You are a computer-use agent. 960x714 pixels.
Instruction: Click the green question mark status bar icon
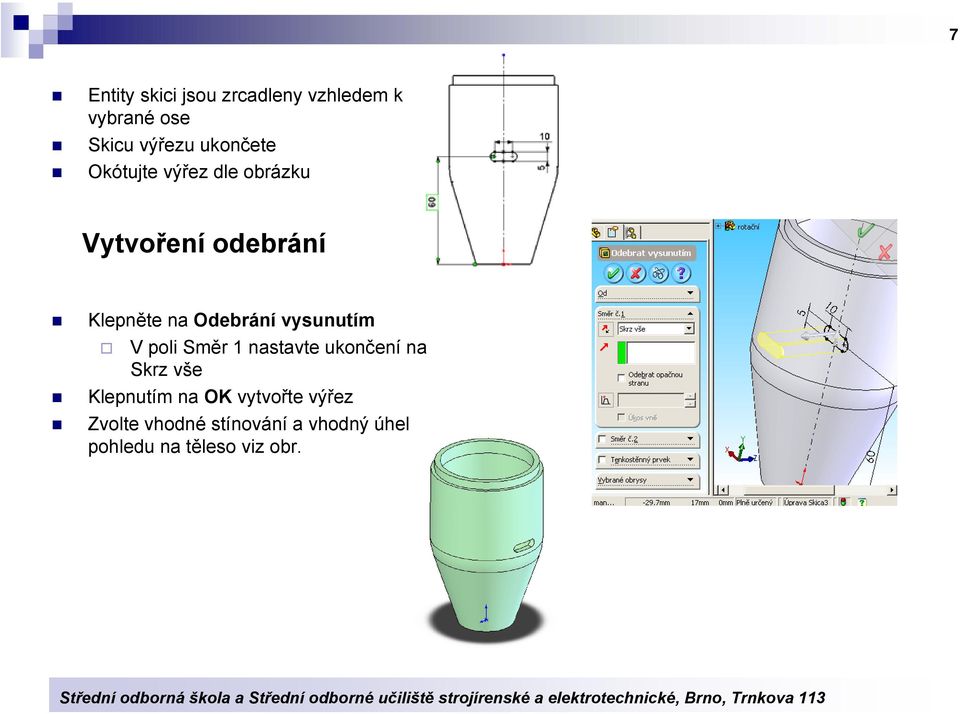pos(862,502)
